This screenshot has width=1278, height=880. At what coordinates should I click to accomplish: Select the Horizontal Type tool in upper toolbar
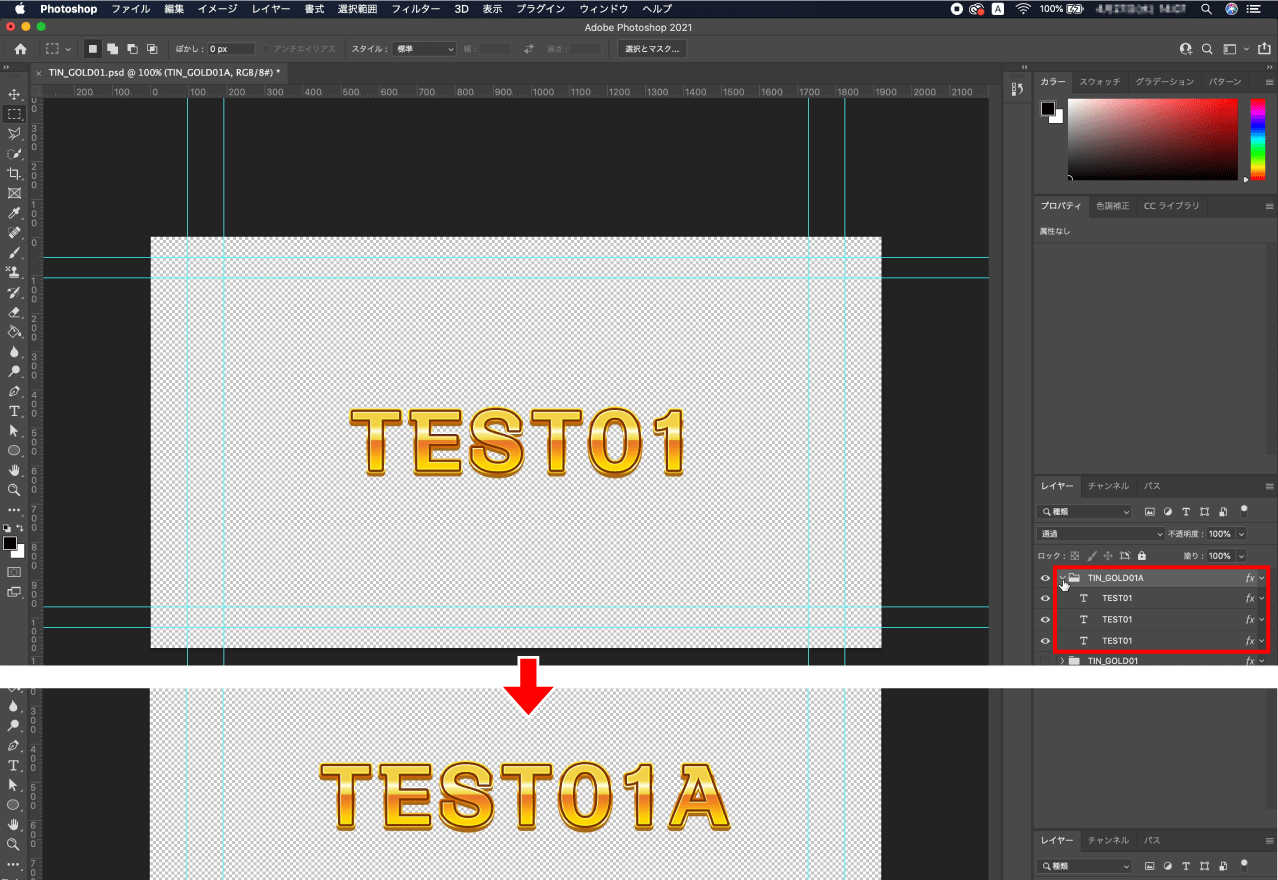[x=14, y=411]
